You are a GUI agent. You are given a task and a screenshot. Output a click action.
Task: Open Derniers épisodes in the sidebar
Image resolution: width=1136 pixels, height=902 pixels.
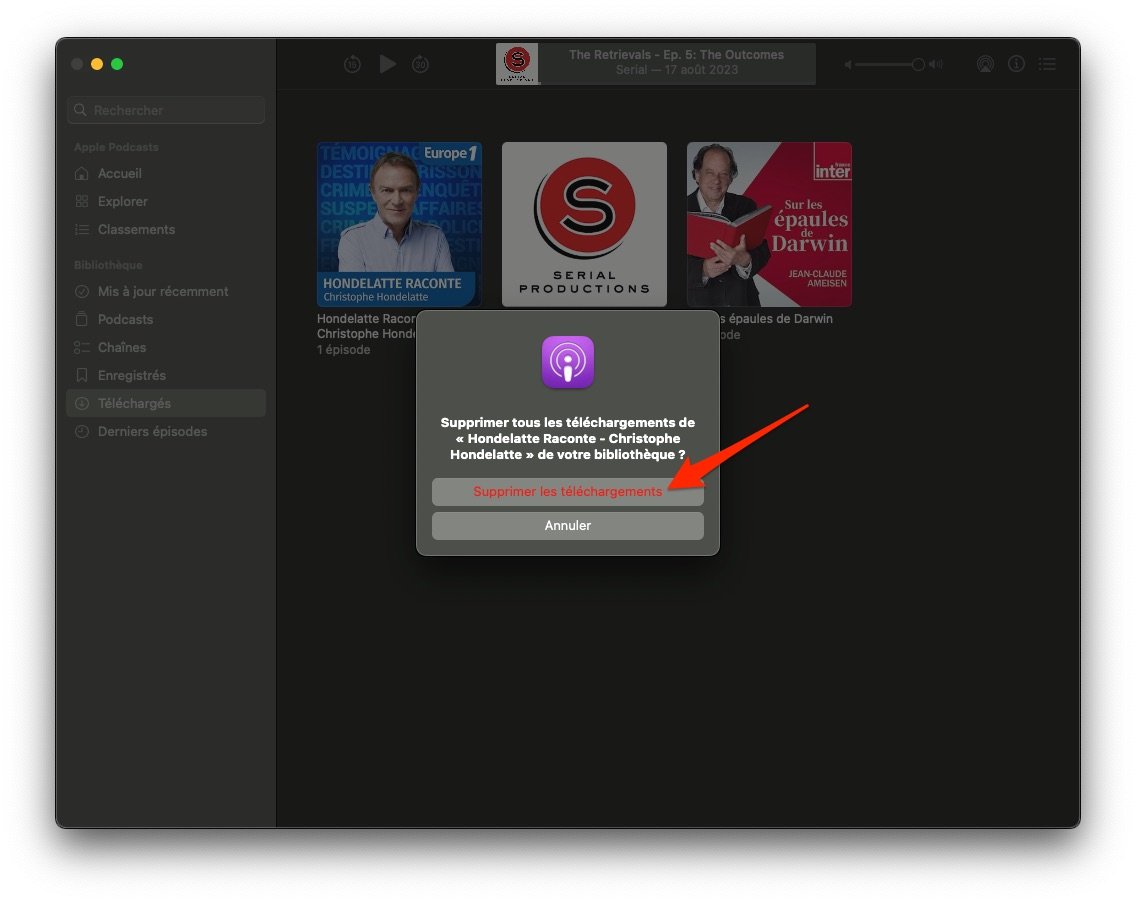click(166, 432)
